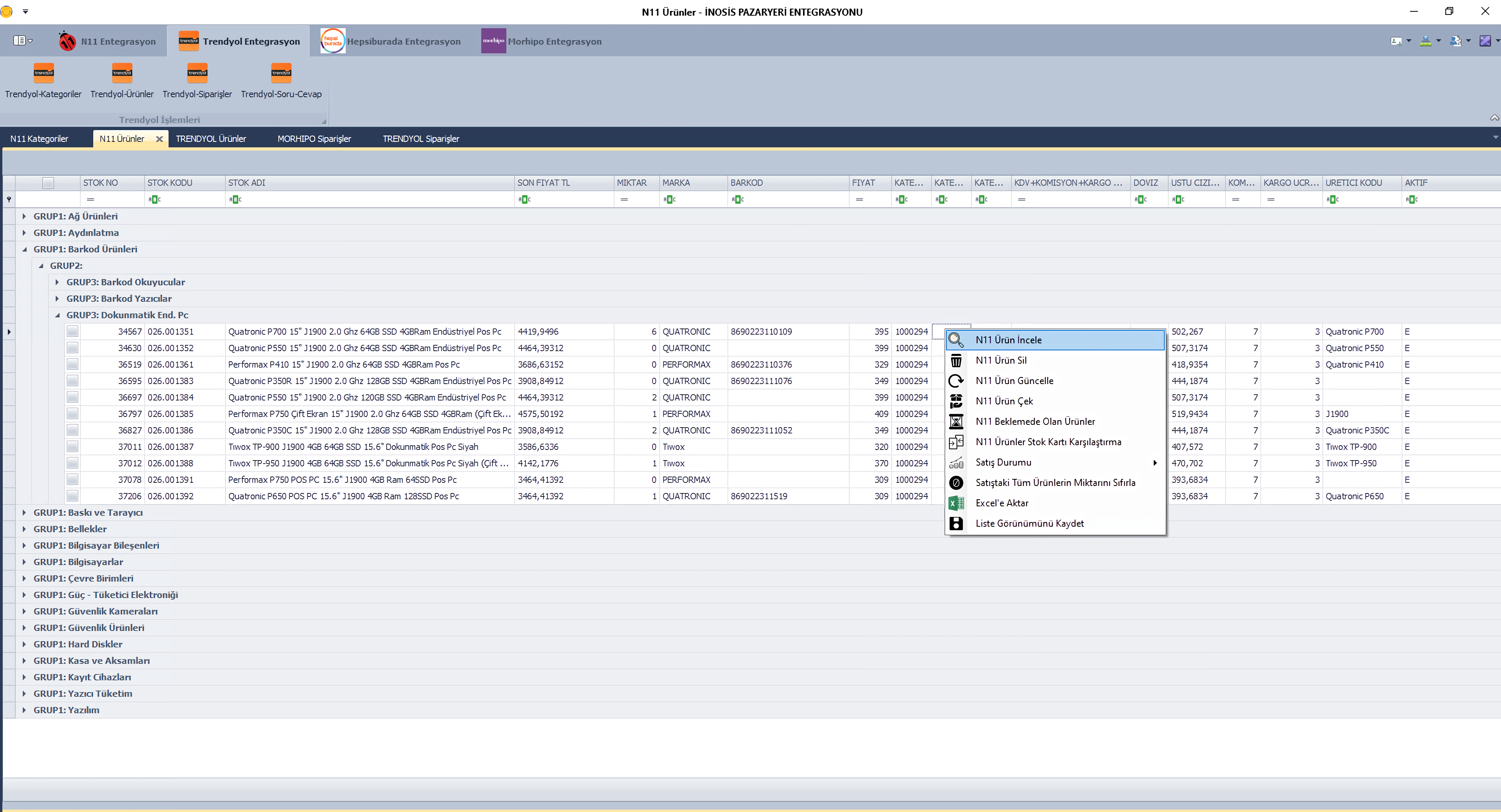Check the row for stok no 37011
Image resolution: width=1501 pixels, height=812 pixels.
[72, 447]
